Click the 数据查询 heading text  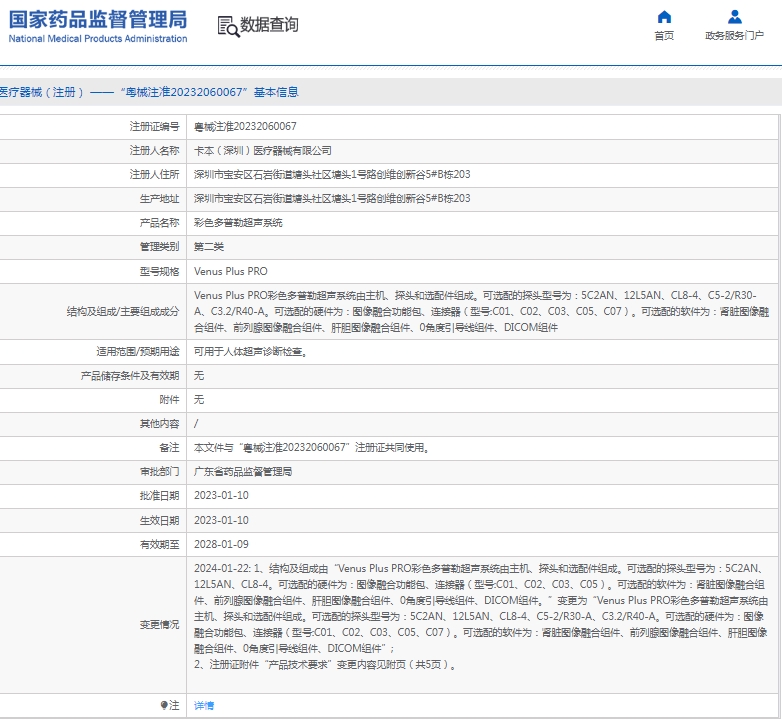point(269,25)
